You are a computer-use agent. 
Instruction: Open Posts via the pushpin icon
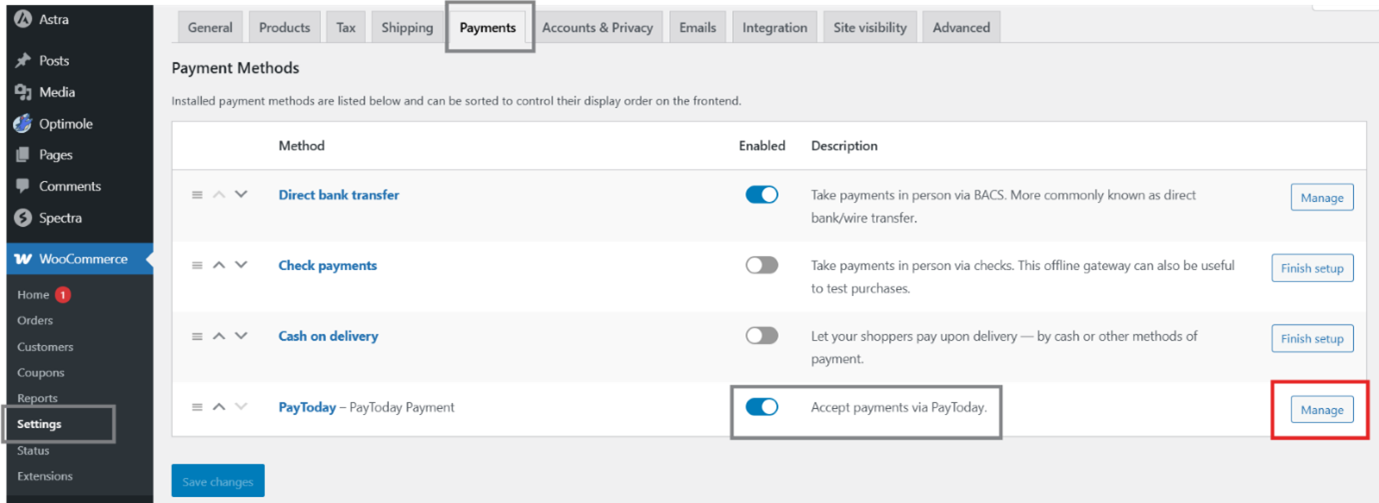23,61
